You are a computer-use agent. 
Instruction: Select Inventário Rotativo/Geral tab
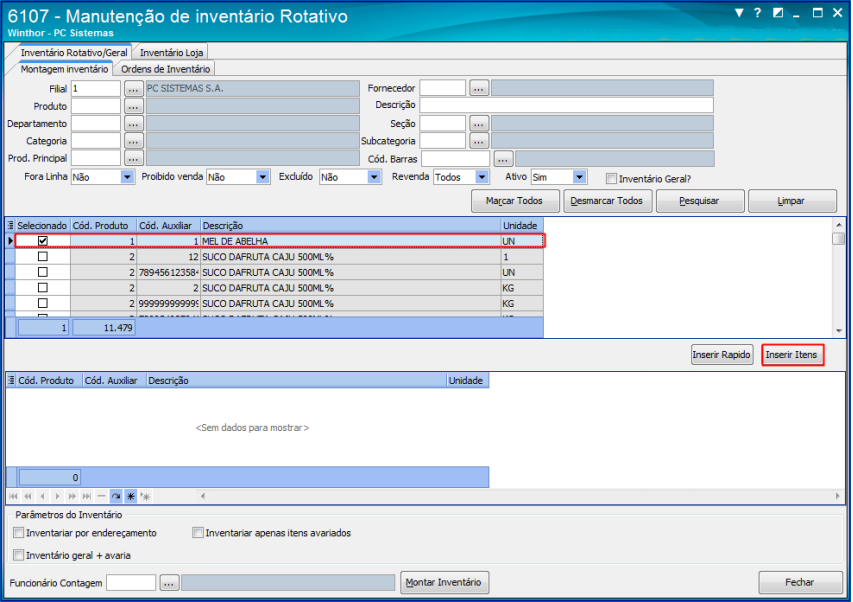pos(73,52)
